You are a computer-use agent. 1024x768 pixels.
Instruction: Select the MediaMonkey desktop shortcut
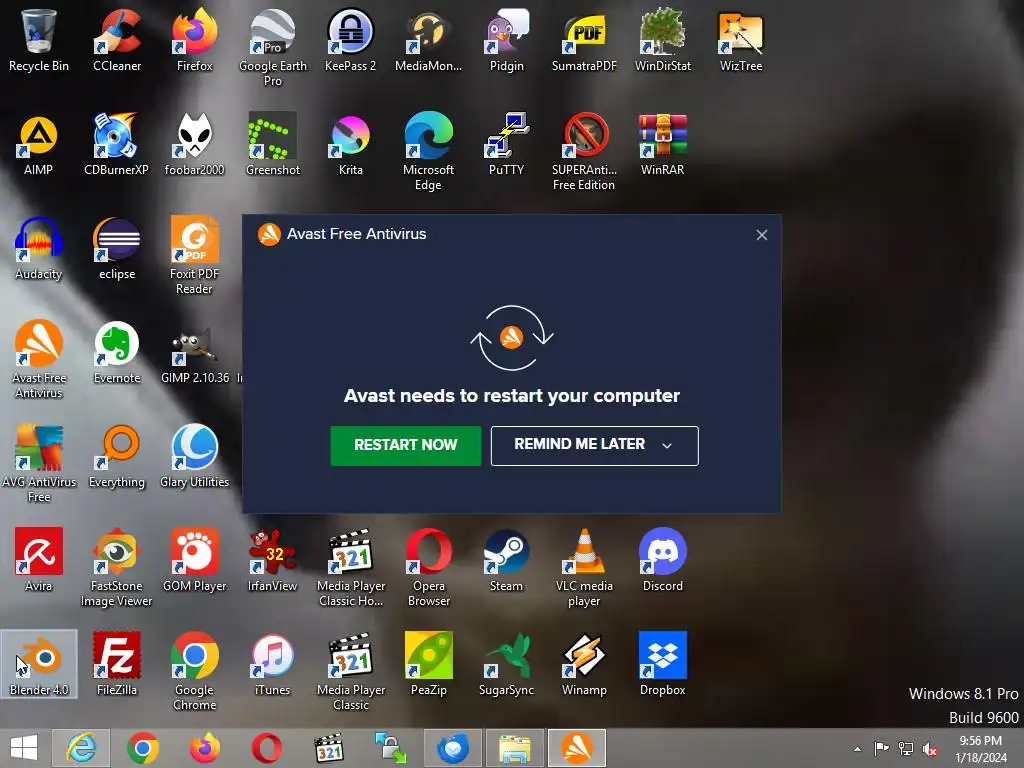click(428, 40)
